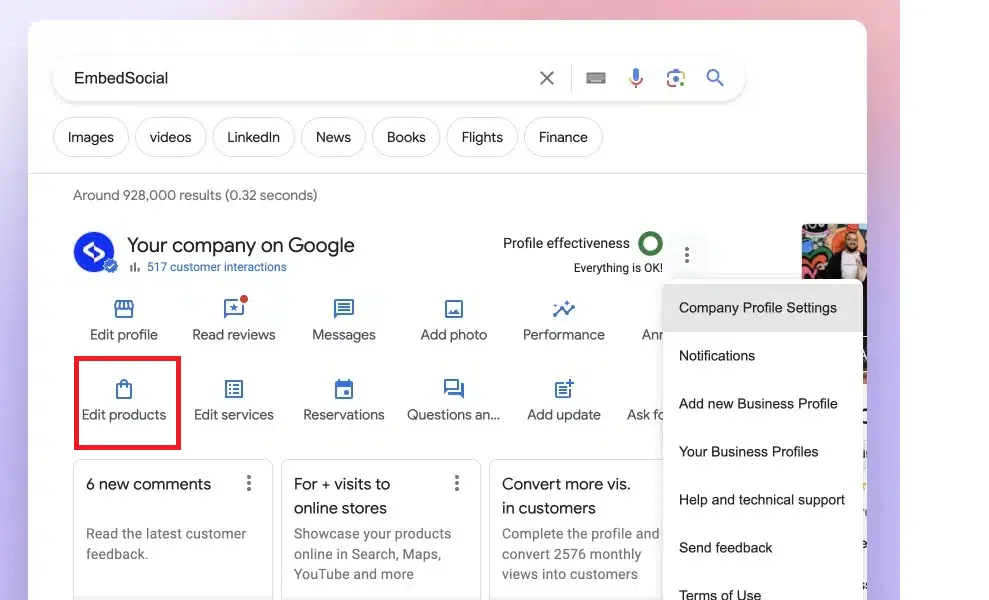
Task: Open the Finance filter
Action: tap(563, 138)
